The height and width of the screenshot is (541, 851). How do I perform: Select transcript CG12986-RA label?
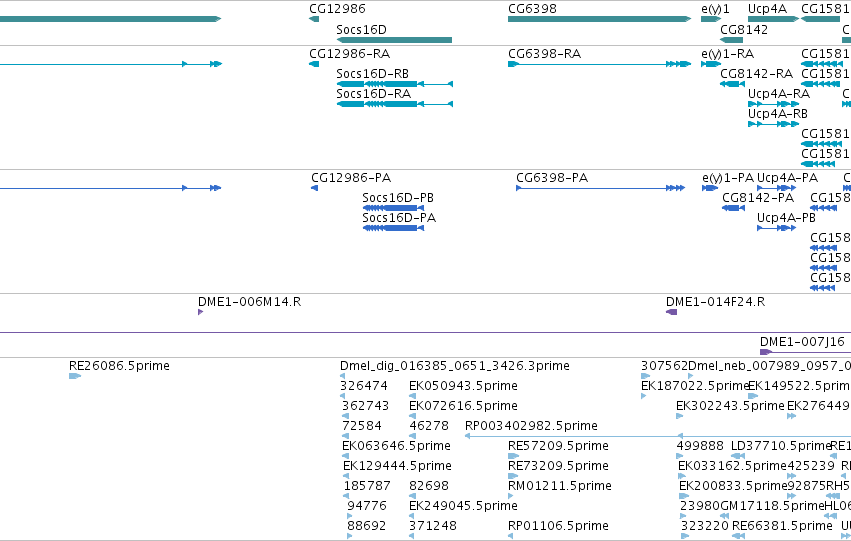coord(349,54)
